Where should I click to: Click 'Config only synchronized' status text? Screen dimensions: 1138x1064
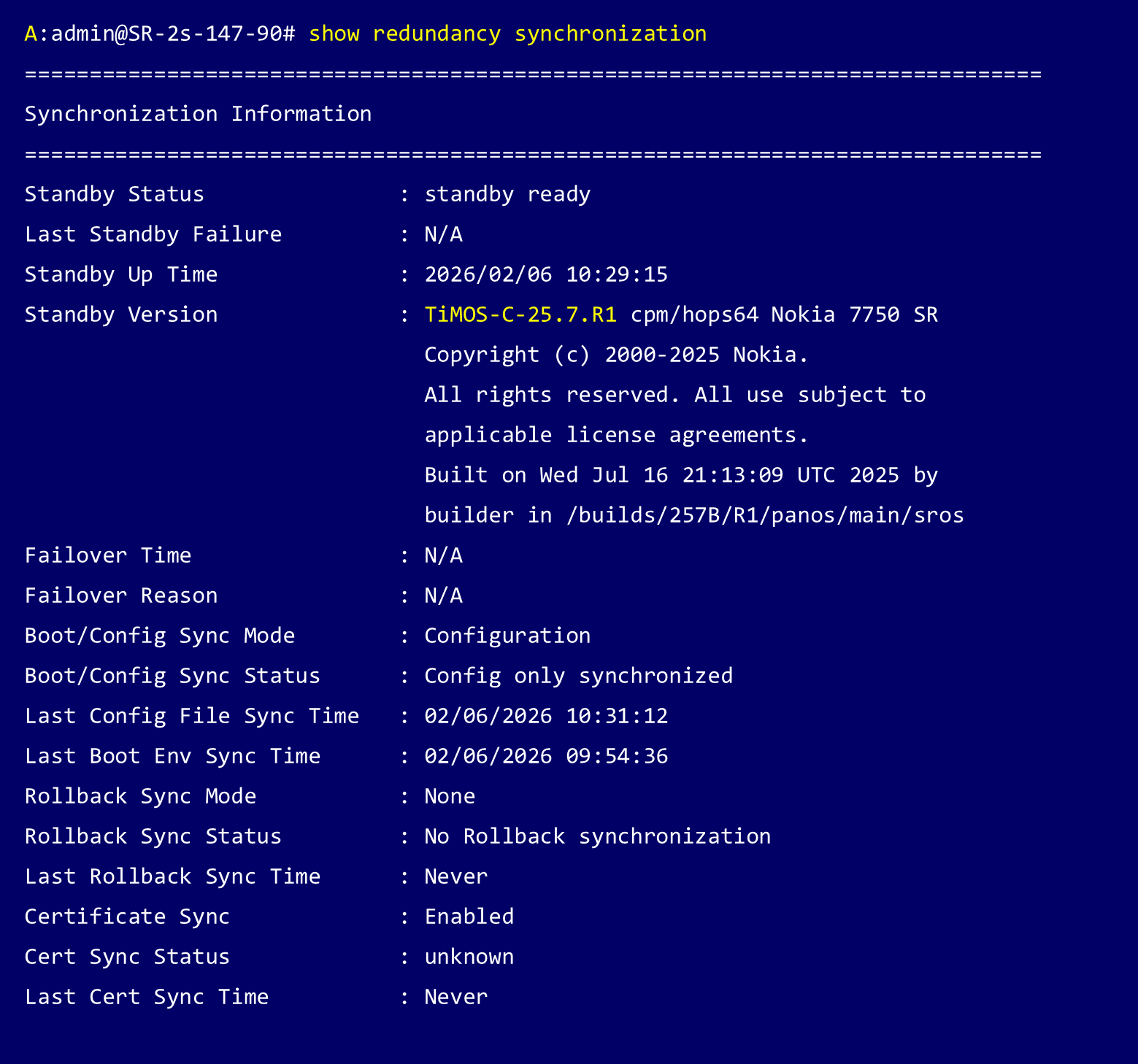pos(578,676)
